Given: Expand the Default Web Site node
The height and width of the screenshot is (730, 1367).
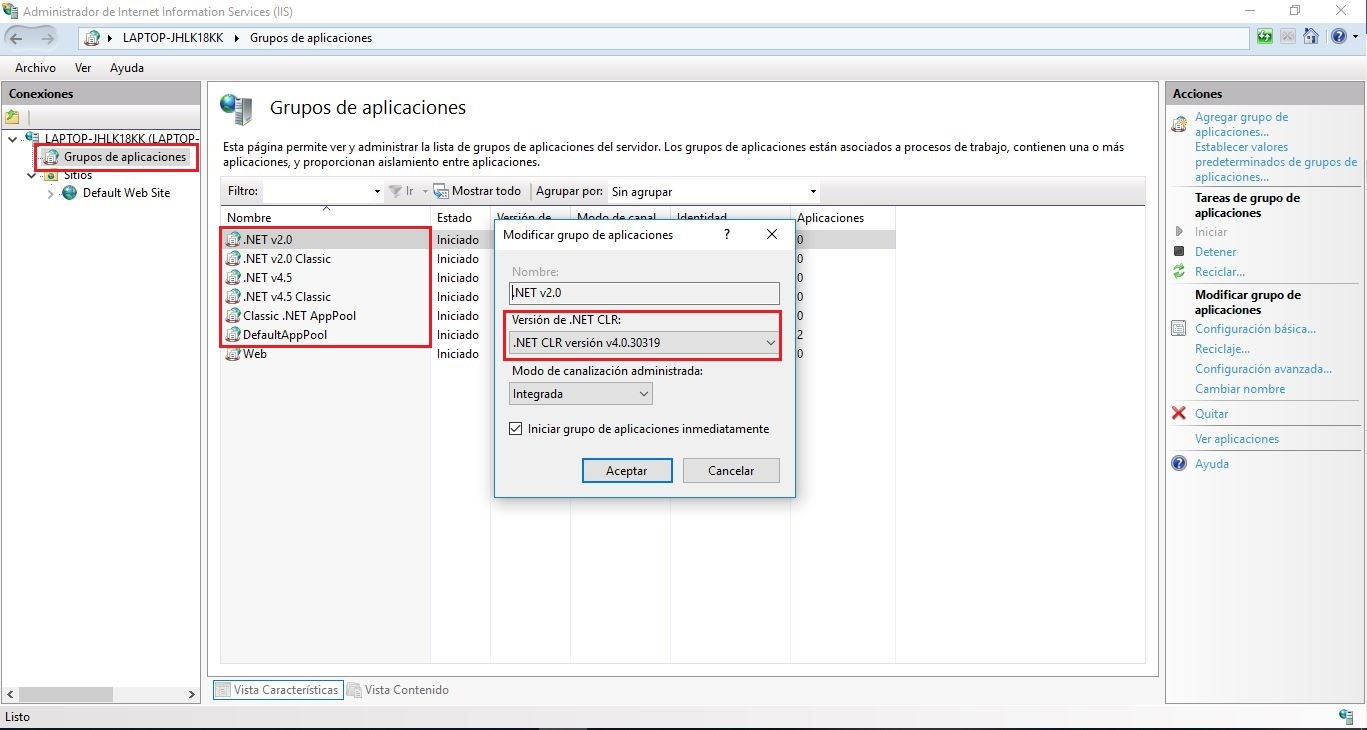Looking at the screenshot, I should (x=51, y=193).
